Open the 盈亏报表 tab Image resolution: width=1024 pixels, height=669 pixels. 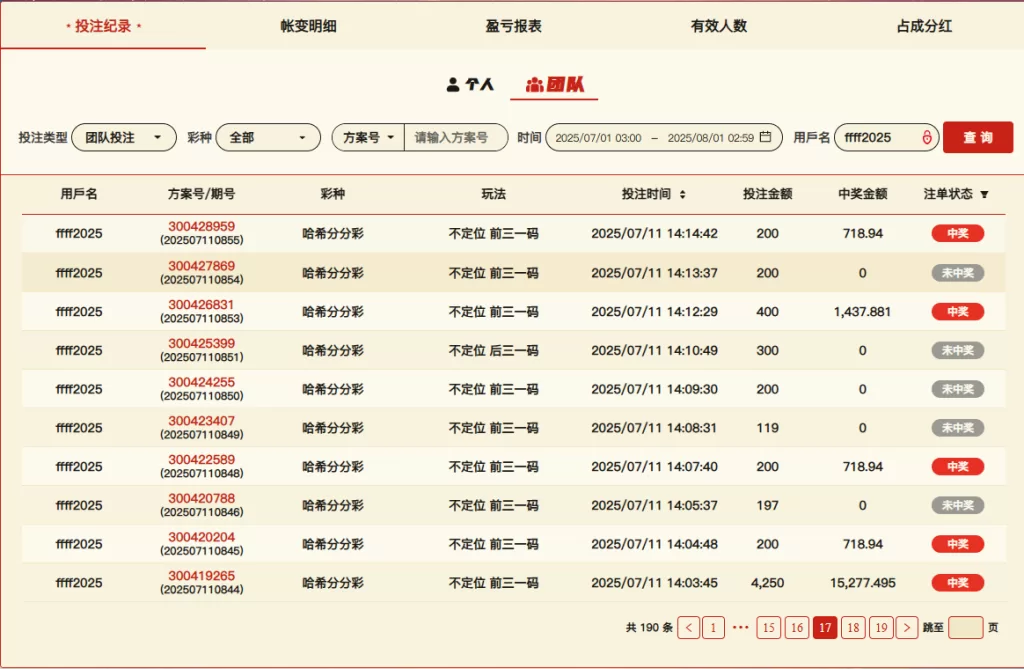(513, 26)
